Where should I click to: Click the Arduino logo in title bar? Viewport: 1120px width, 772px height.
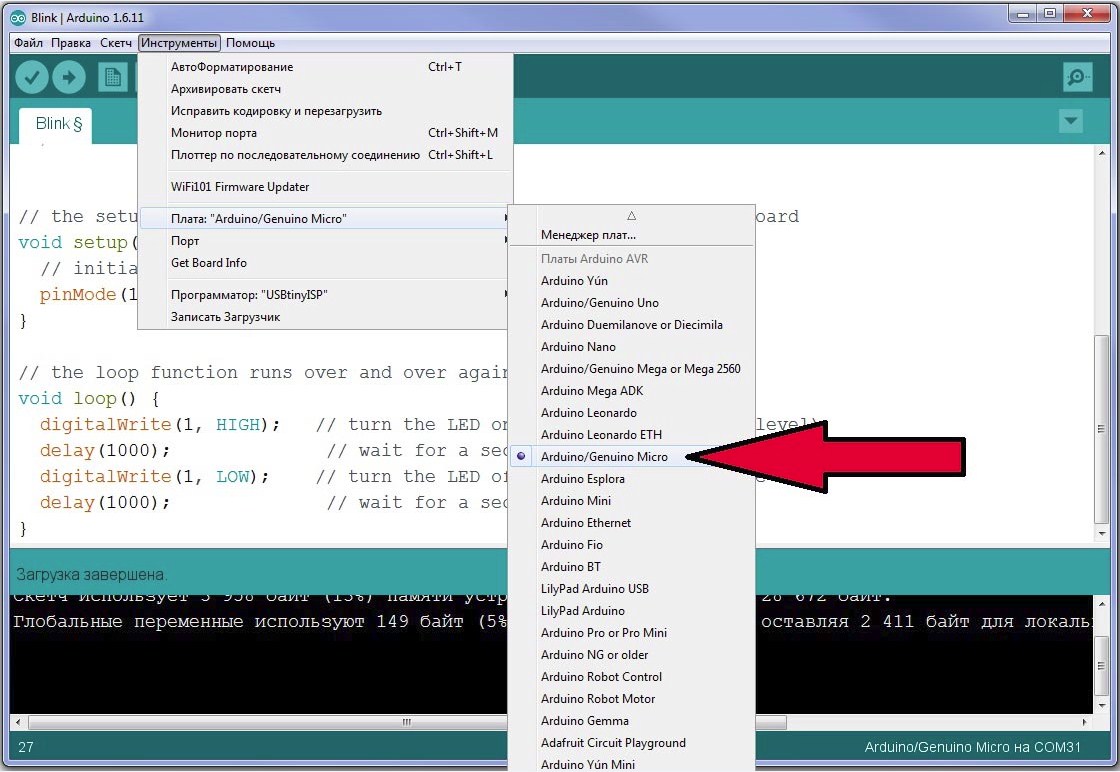coord(17,14)
